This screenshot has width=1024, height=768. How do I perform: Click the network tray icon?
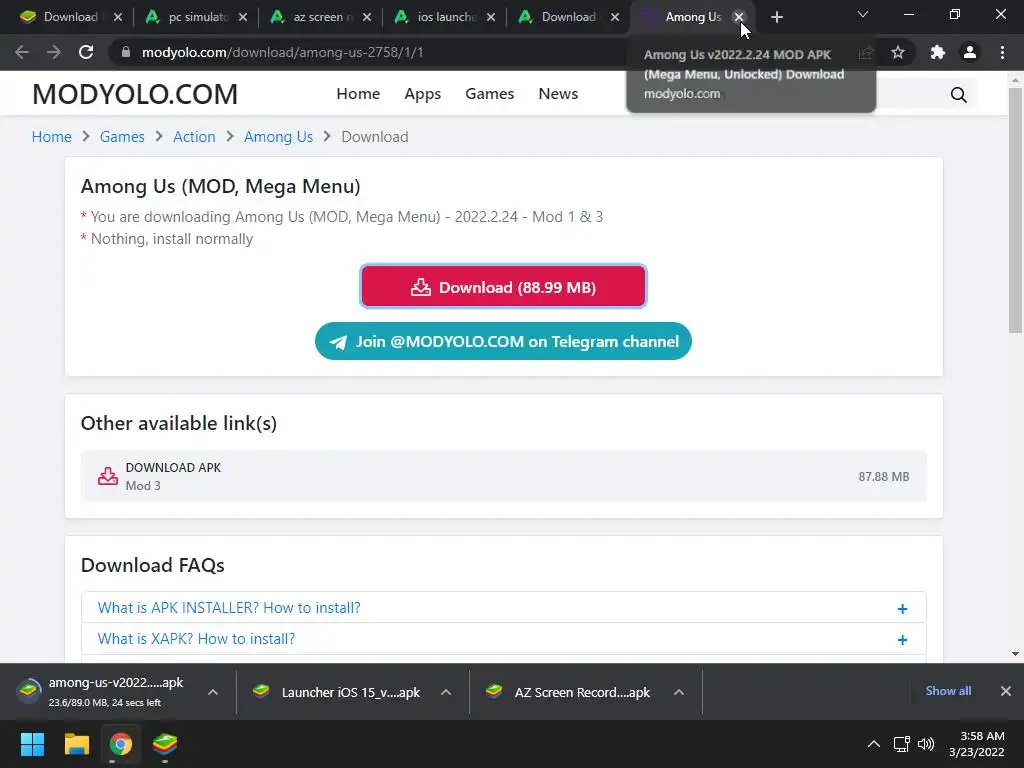pyautogui.click(x=902, y=744)
